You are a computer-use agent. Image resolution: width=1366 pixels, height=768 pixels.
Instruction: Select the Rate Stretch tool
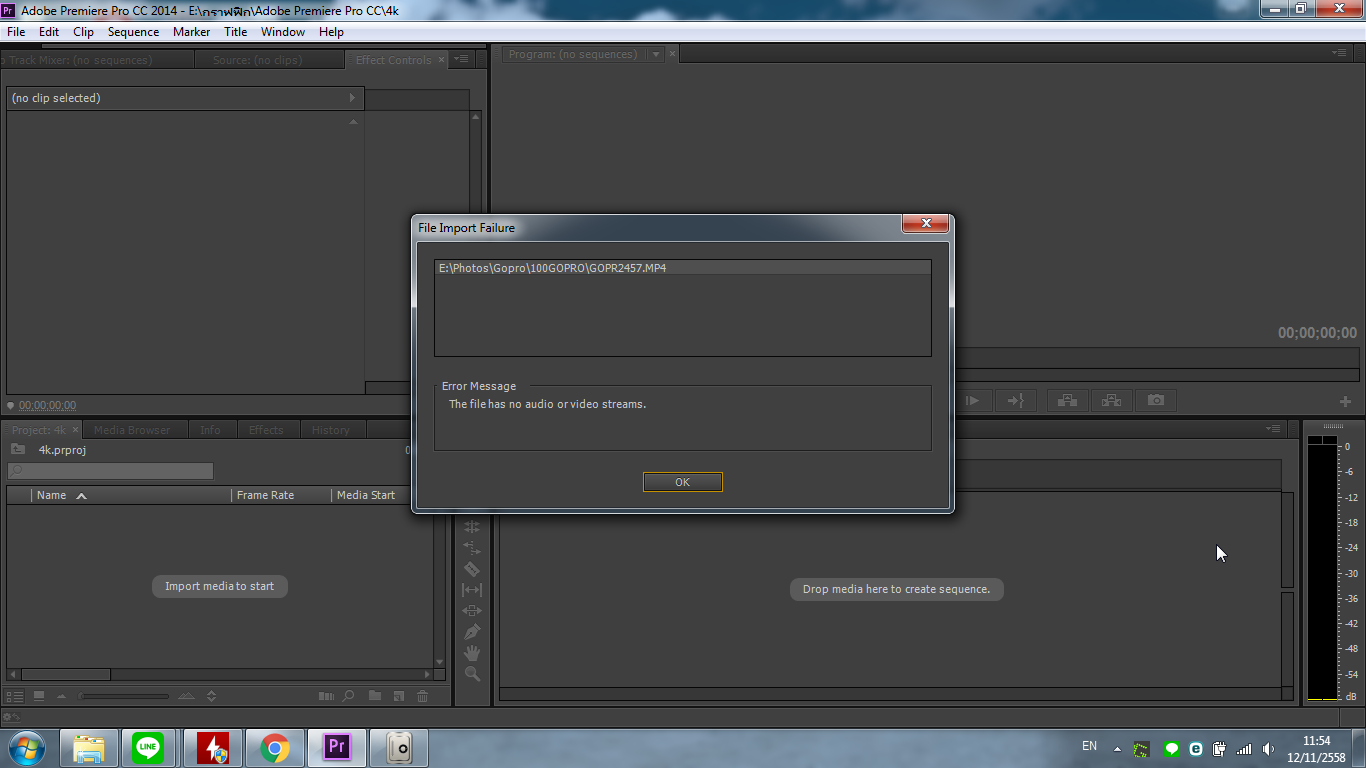tap(472, 548)
